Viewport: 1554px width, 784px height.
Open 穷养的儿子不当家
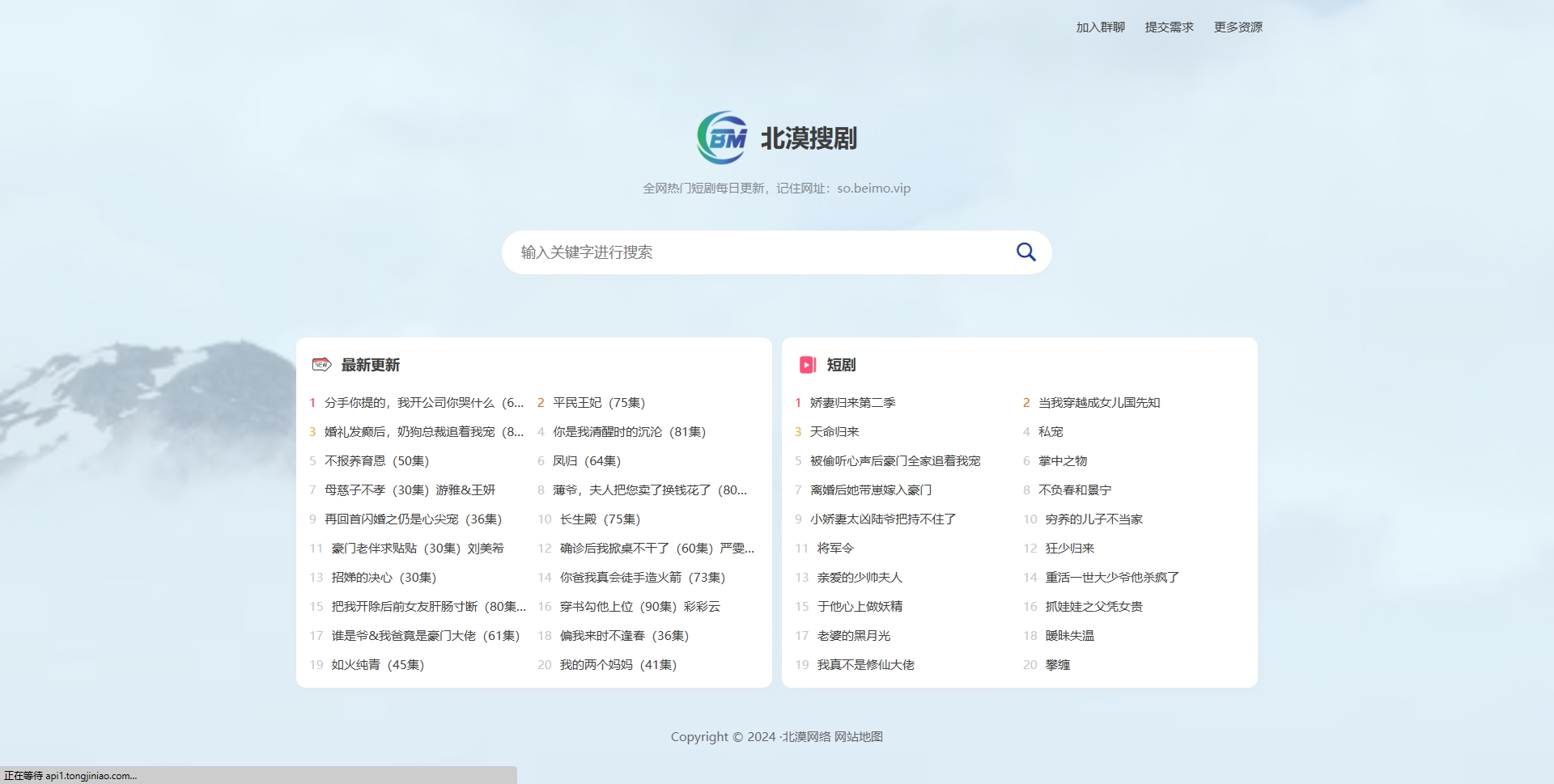point(1093,519)
